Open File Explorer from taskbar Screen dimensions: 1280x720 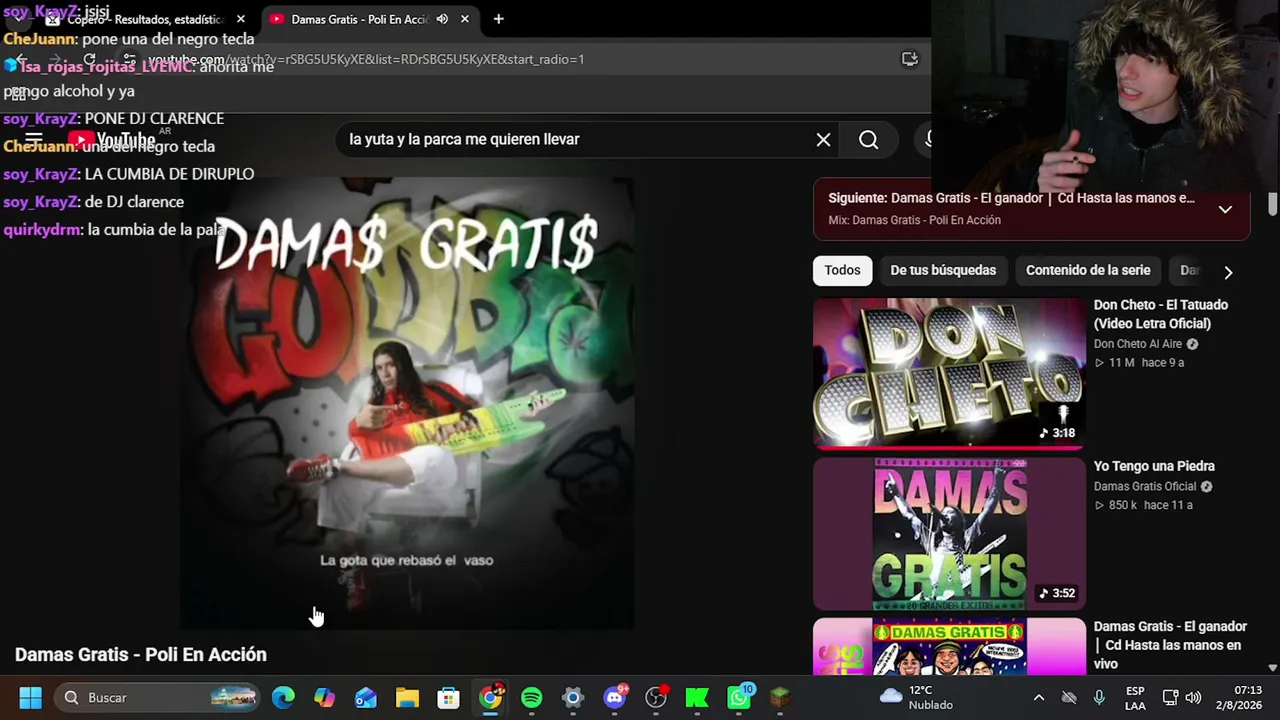tap(407, 697)
